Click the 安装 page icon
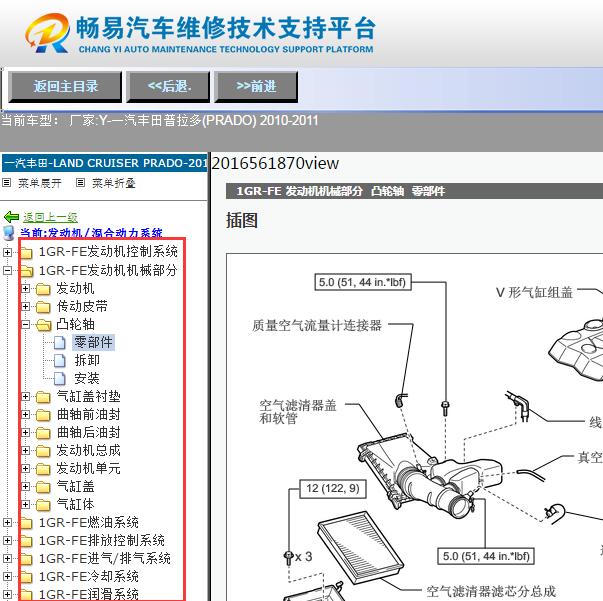Image resolution: width=603 pixels, height=601 pixels. tap(60, 378)
